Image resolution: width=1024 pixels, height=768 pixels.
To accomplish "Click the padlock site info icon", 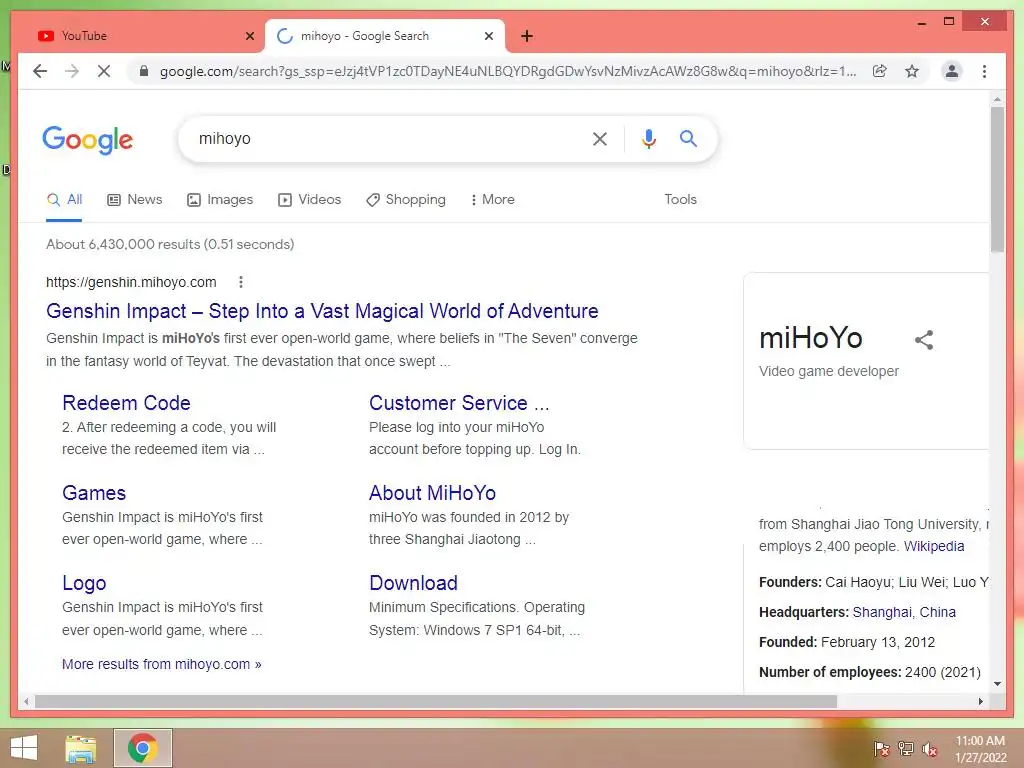I will pos(144,71).
